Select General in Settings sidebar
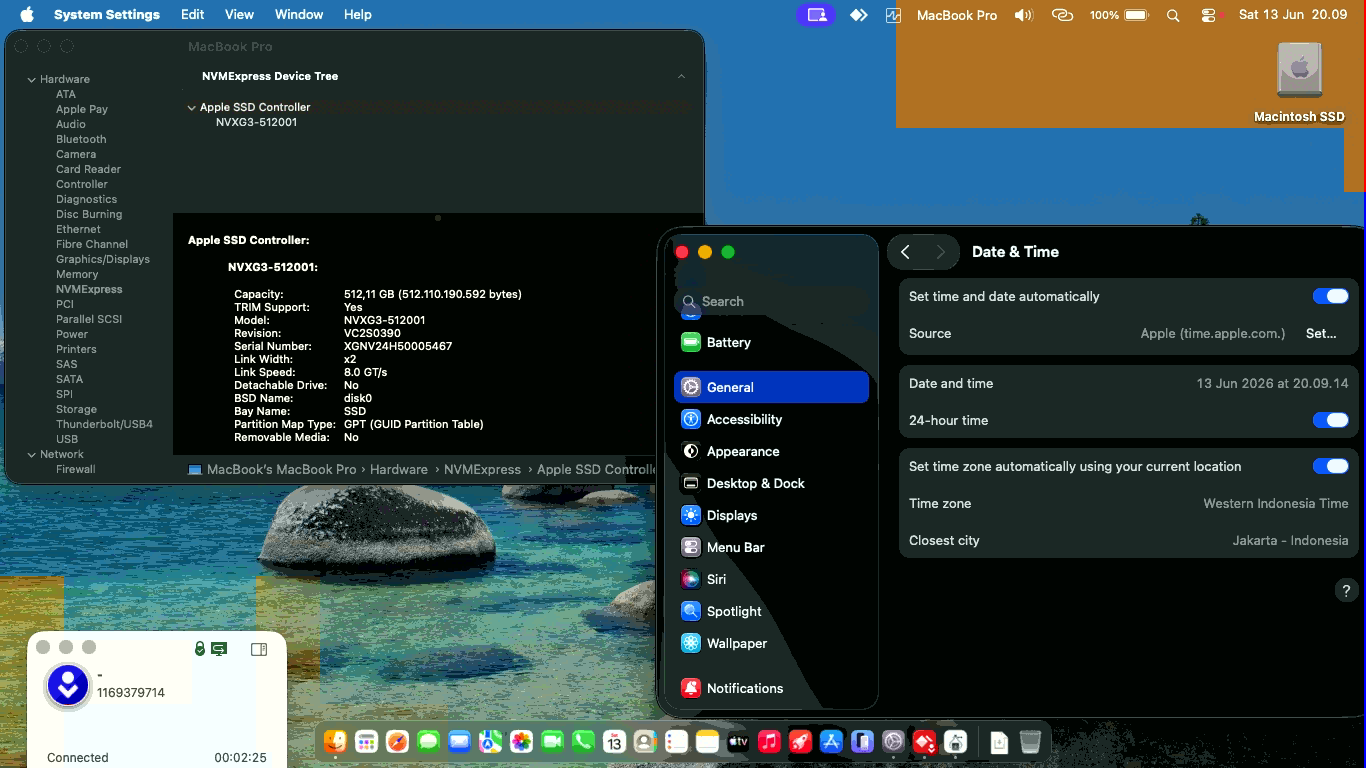1366x768 pixels. (771, 387)
